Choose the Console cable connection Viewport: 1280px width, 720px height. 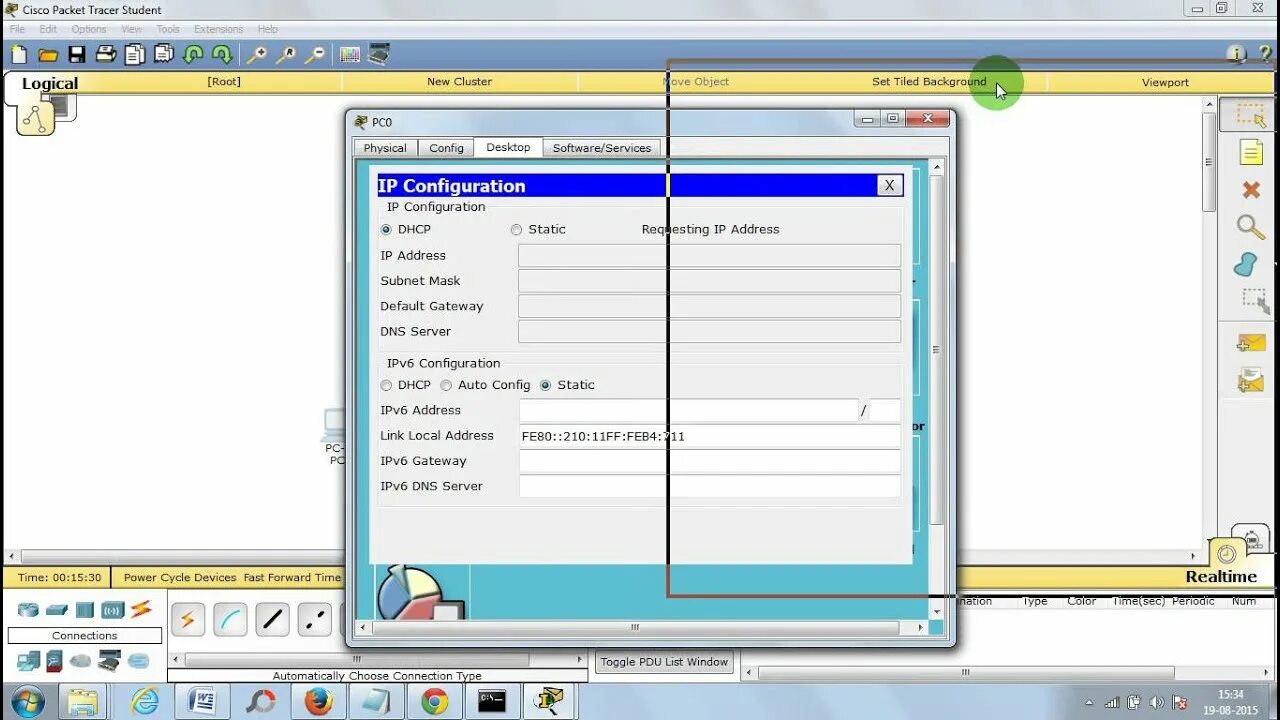pyautogui.click(x=230, y=620)
